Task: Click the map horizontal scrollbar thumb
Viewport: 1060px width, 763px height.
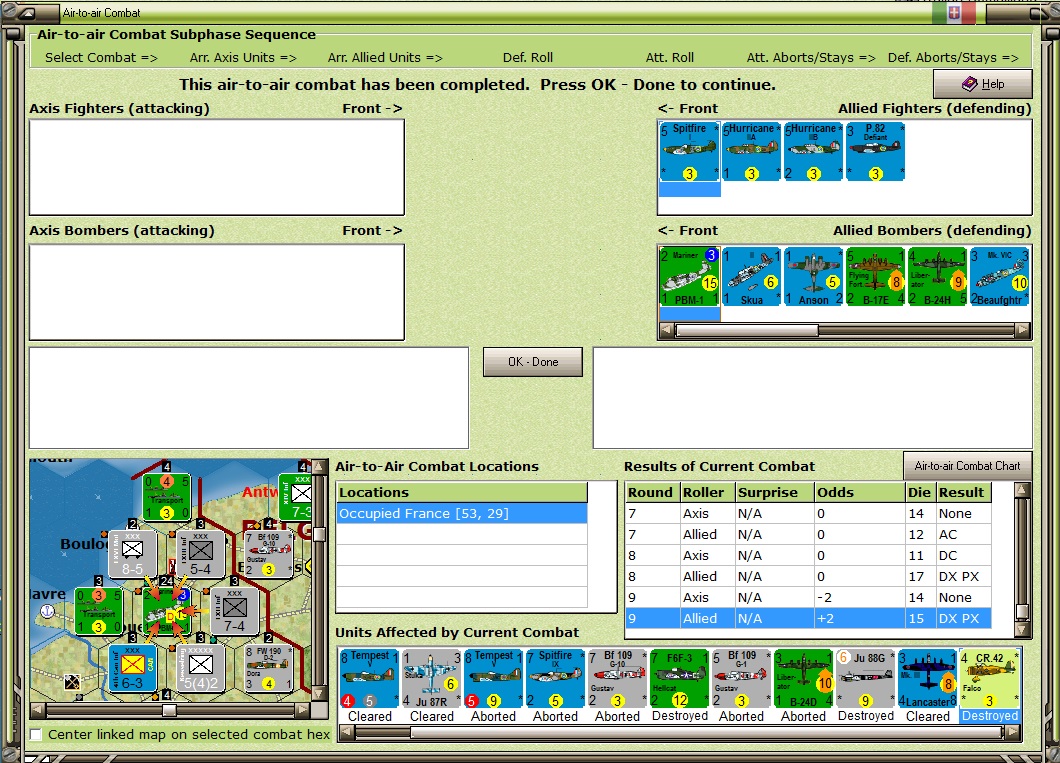Action: click(x=170, y=710)
